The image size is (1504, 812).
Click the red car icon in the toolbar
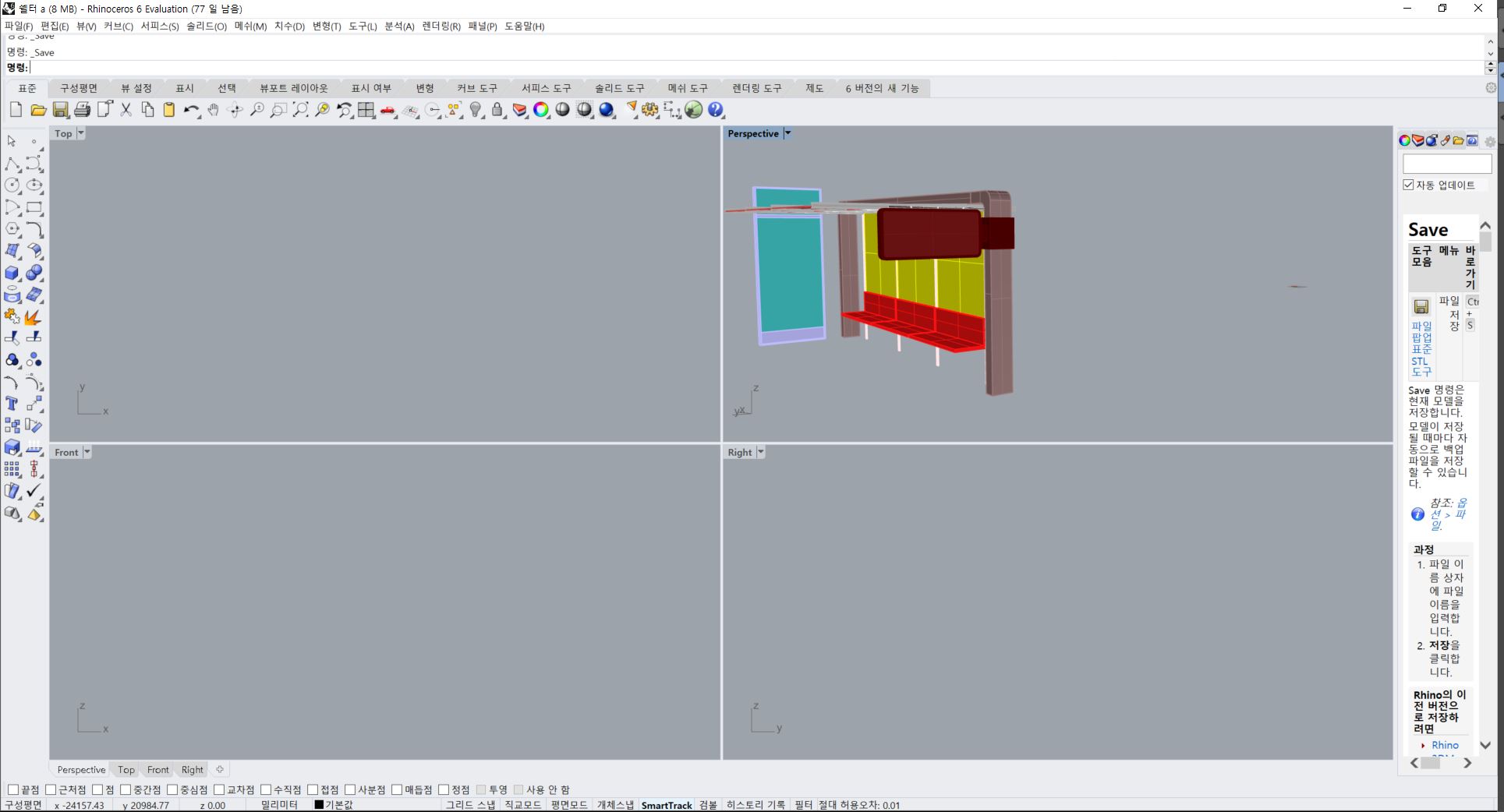pyautogui.click(x=388, y=110)
